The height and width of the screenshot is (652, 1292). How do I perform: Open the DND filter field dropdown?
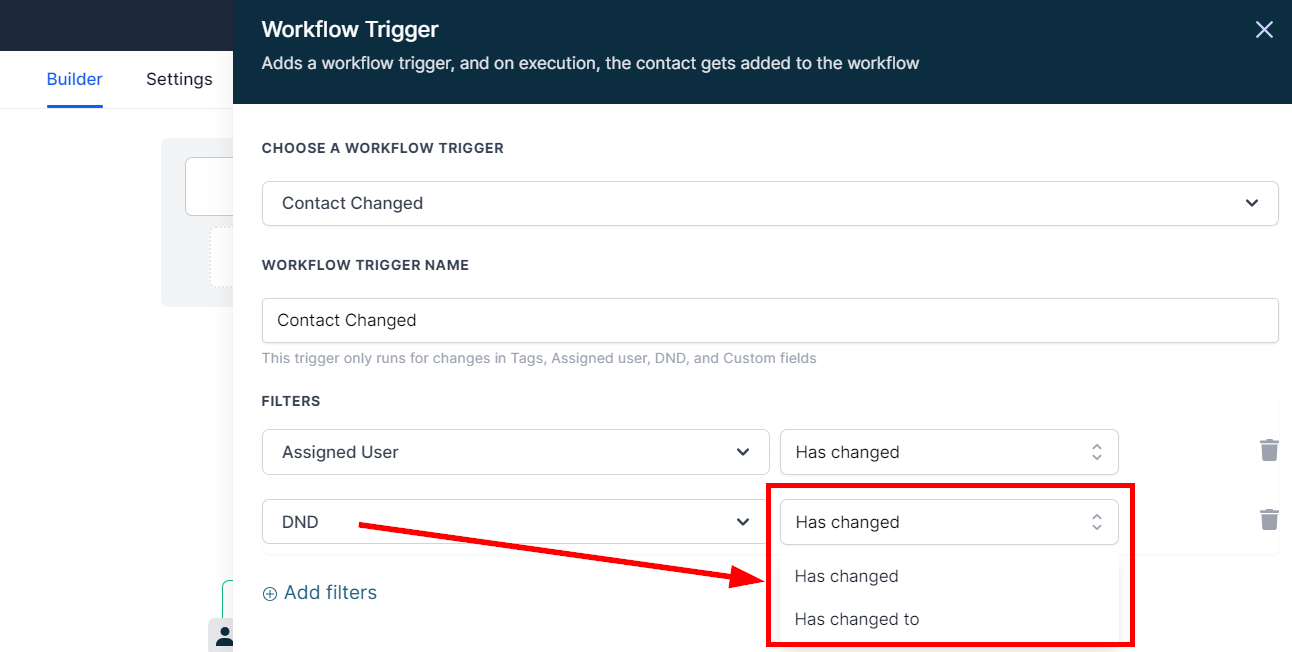(514, 522)
